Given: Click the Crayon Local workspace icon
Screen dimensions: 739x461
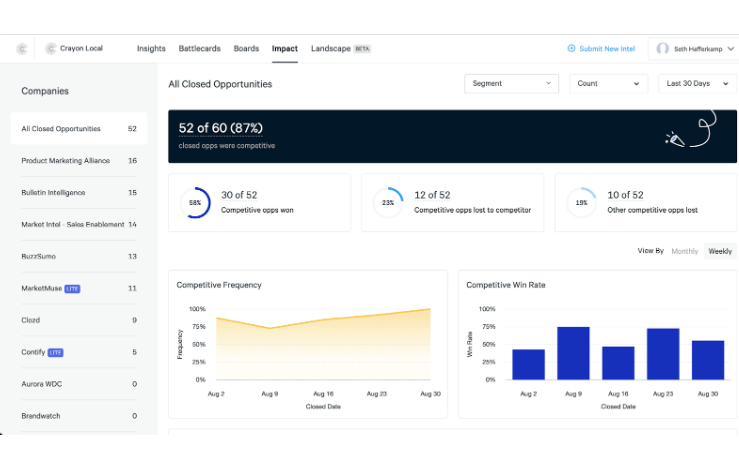Looking at the screenshot, I should click(x=51, y=48).
